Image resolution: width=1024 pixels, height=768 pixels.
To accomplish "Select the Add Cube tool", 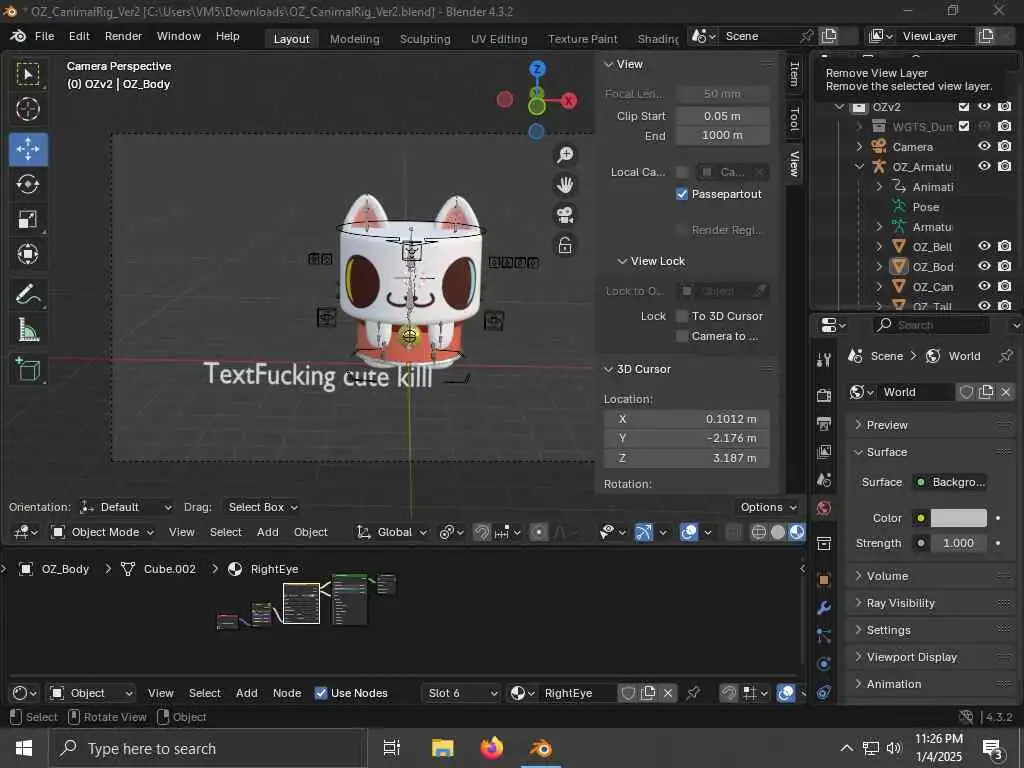I will click(28, 370).
